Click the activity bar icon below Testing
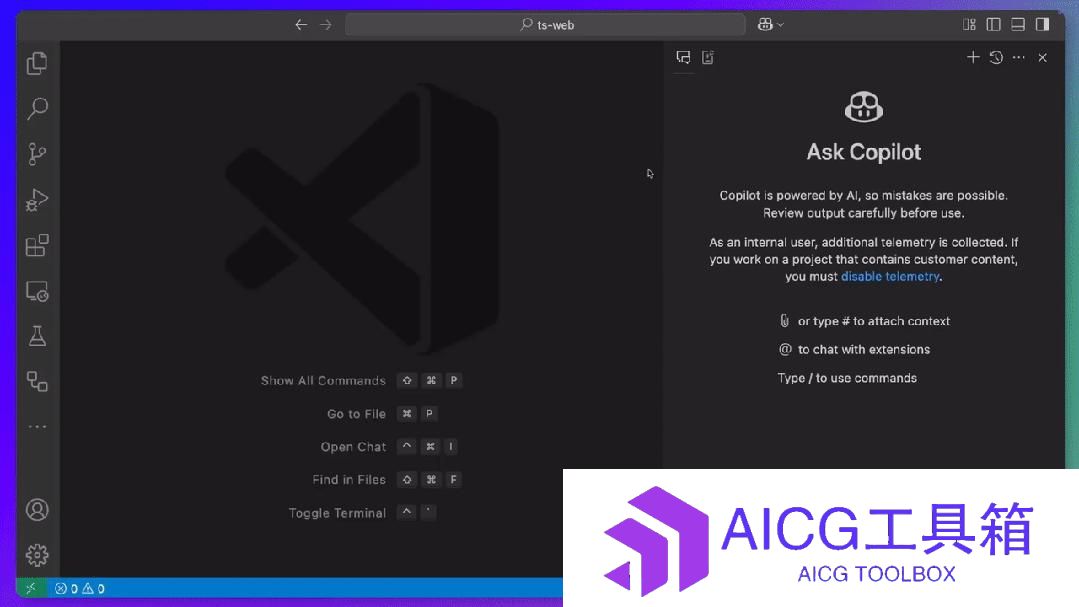Screen dimensions: 1079x607 37,382
